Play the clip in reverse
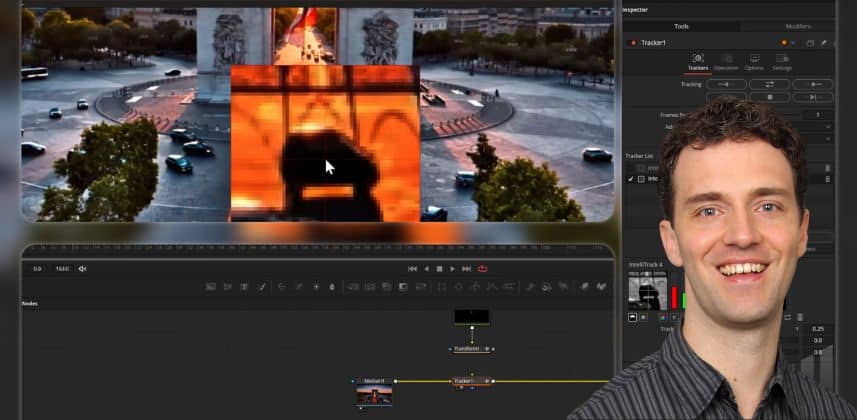 pos(427,269)
